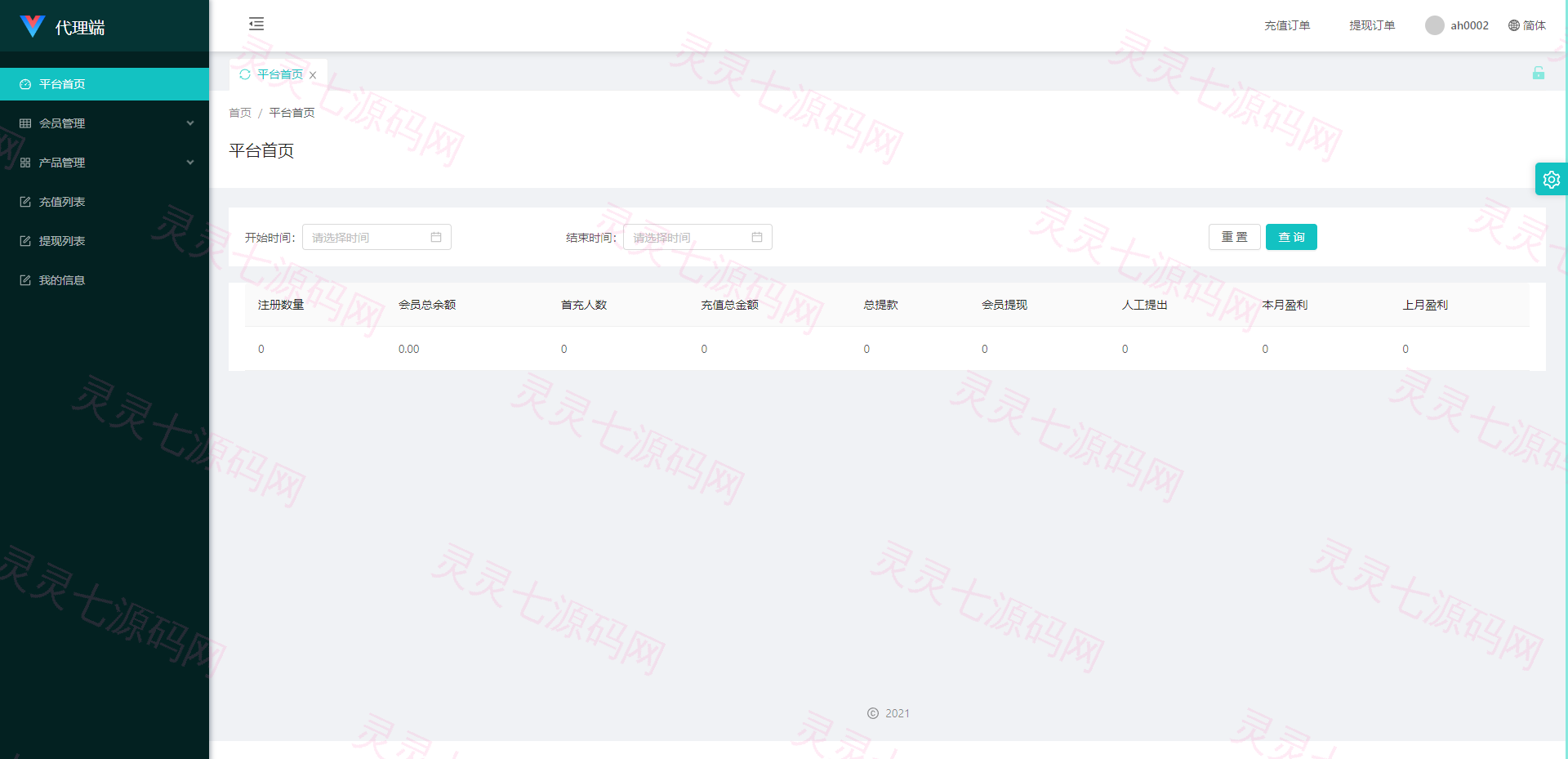The height and width of the screenshot is (759, 1568).
Task: Close the 平台首页 tab
Action: [x=313, y=75]
